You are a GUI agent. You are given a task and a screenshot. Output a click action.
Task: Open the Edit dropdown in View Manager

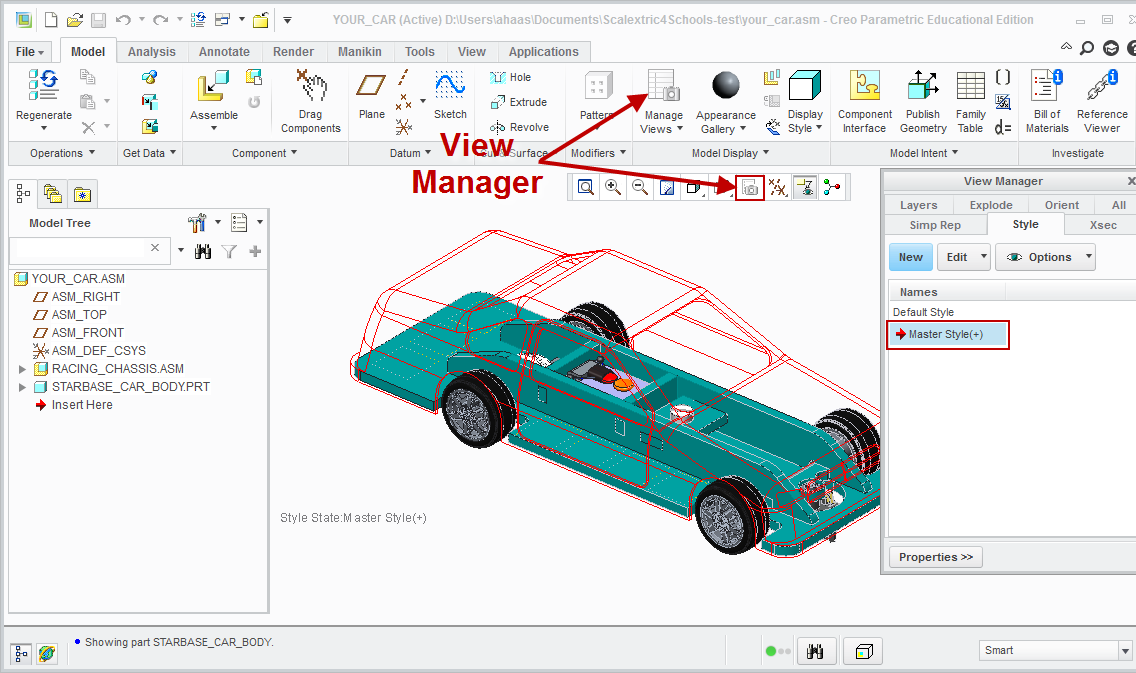964,257
